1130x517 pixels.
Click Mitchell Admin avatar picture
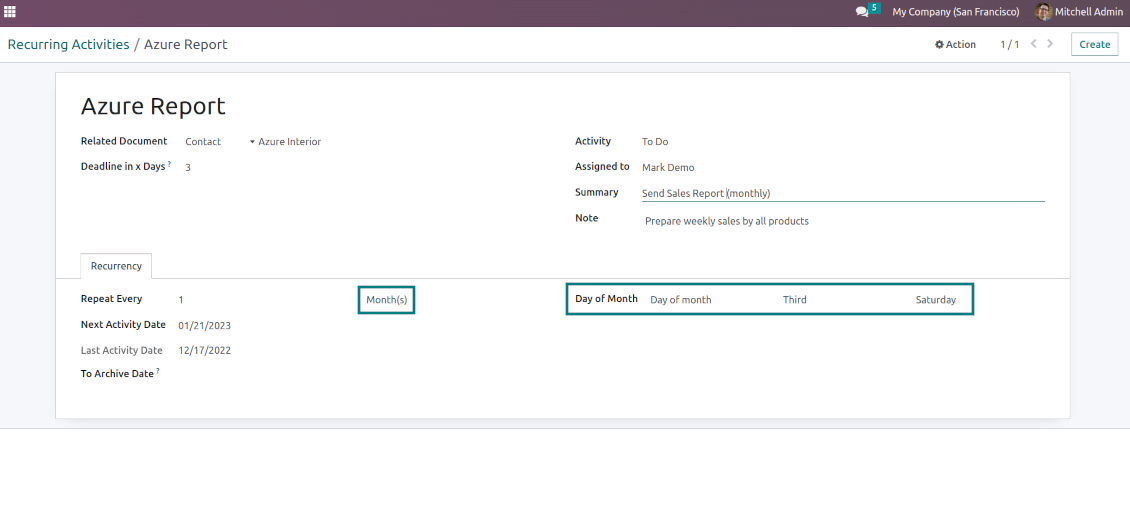click(1043, 12)
